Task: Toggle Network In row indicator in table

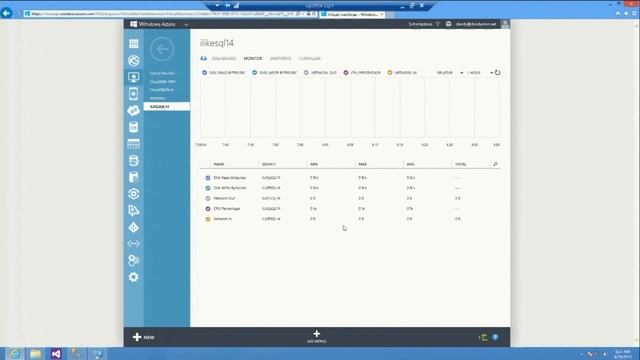Action: tap(208, 219)
